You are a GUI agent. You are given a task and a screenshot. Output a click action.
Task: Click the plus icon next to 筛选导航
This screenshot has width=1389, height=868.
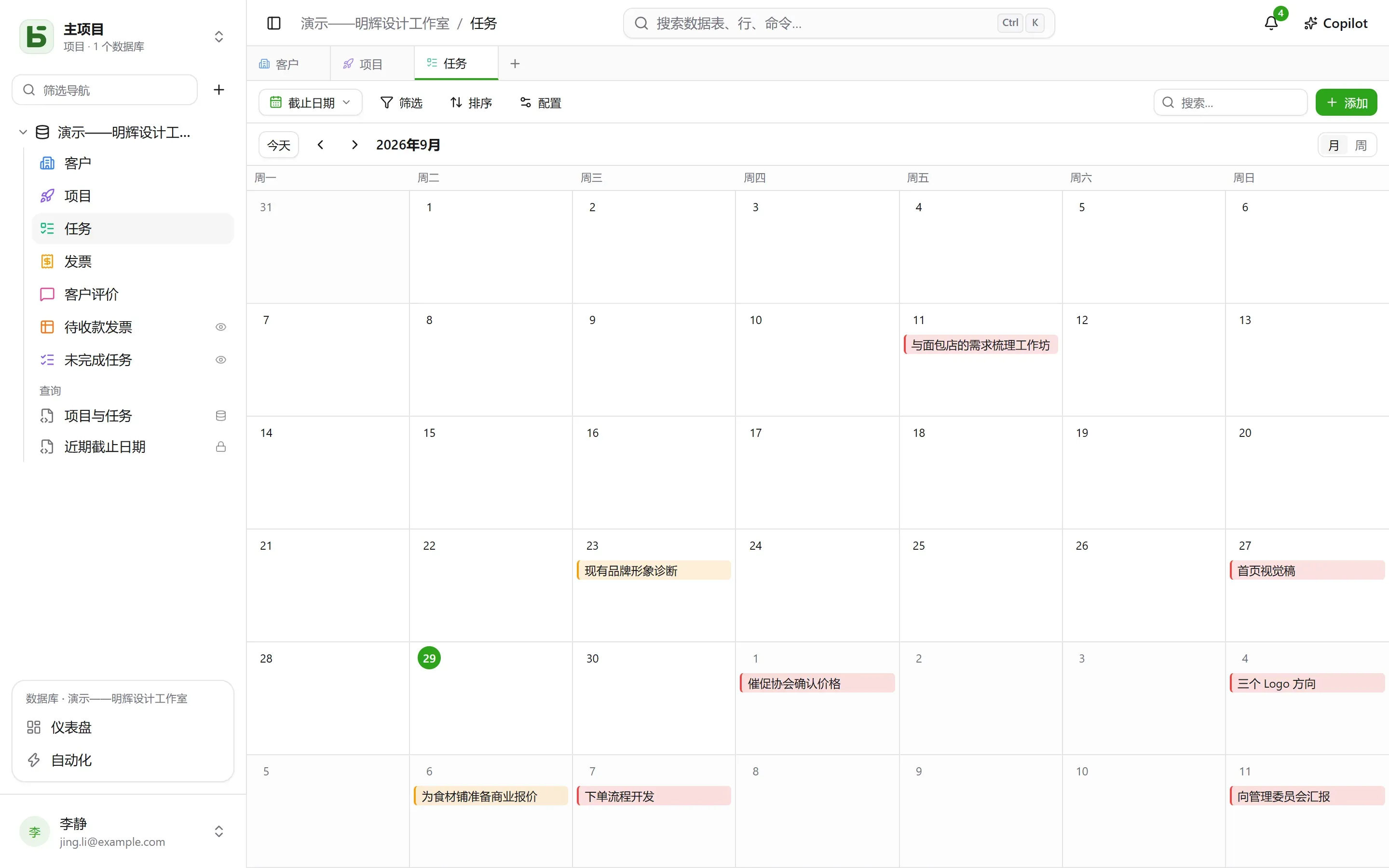coord(218,90)
